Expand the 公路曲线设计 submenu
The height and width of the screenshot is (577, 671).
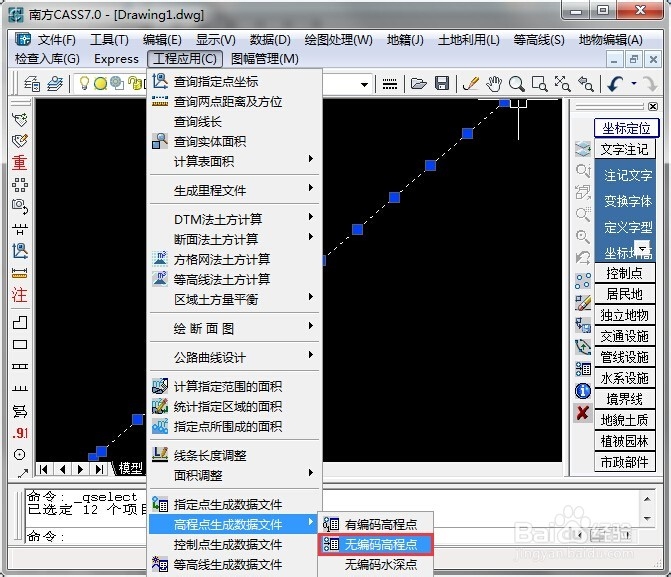(235, 357)
